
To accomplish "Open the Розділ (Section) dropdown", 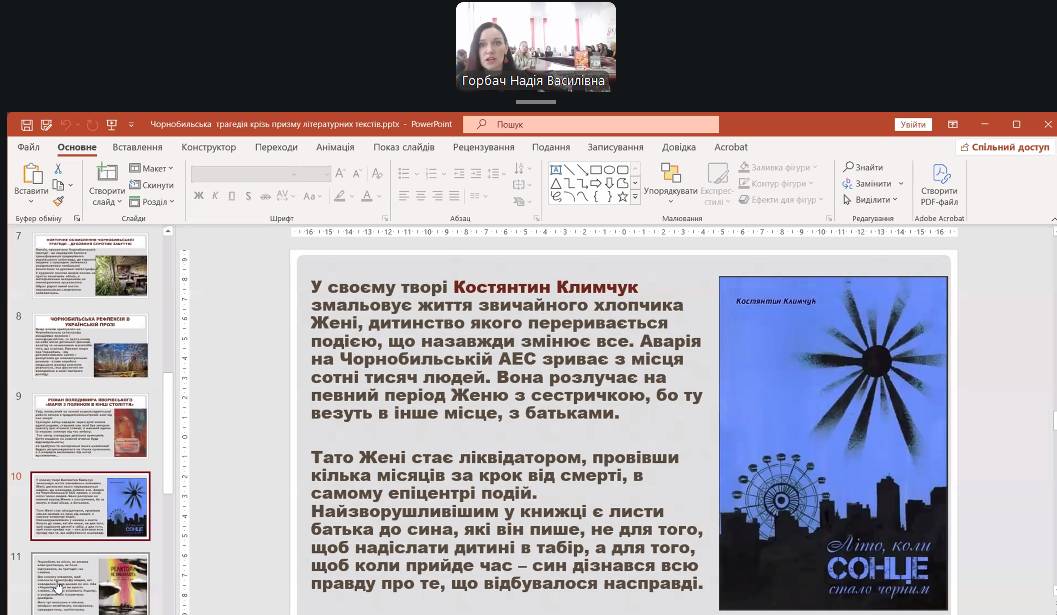I will click(151, 201).
